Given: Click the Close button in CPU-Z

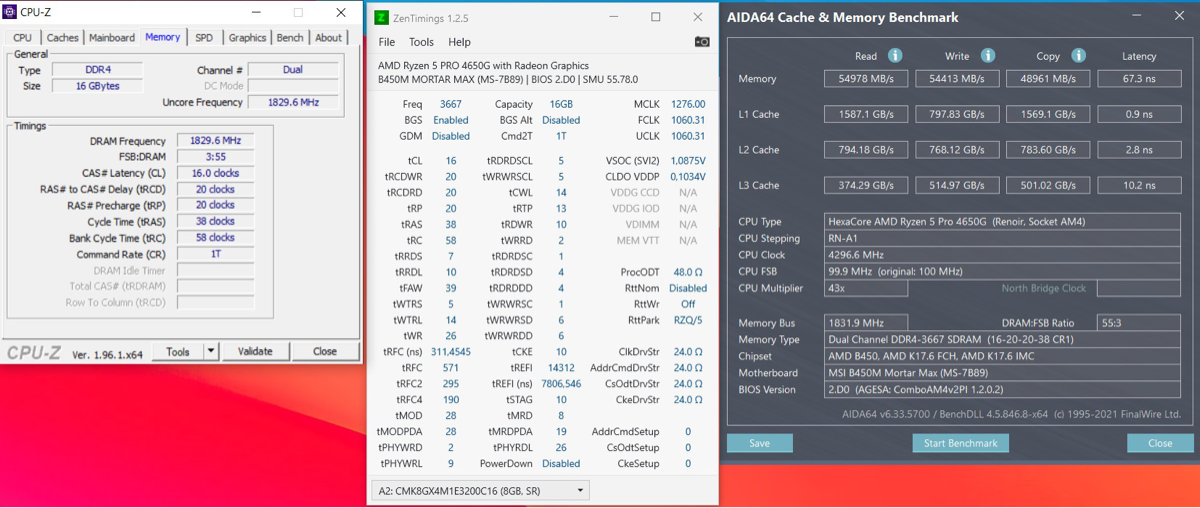Looking at the screenshot, I should pos(325,351).
